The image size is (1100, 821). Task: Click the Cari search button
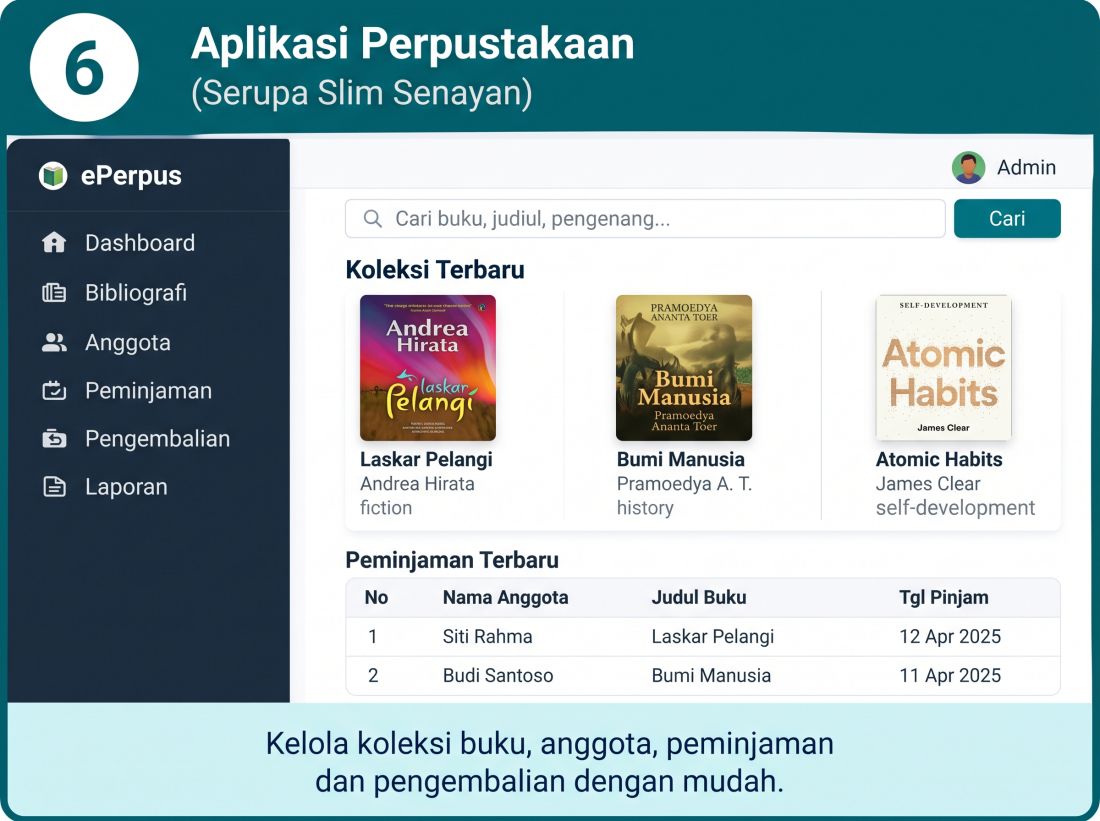[x=1007, y=218]
